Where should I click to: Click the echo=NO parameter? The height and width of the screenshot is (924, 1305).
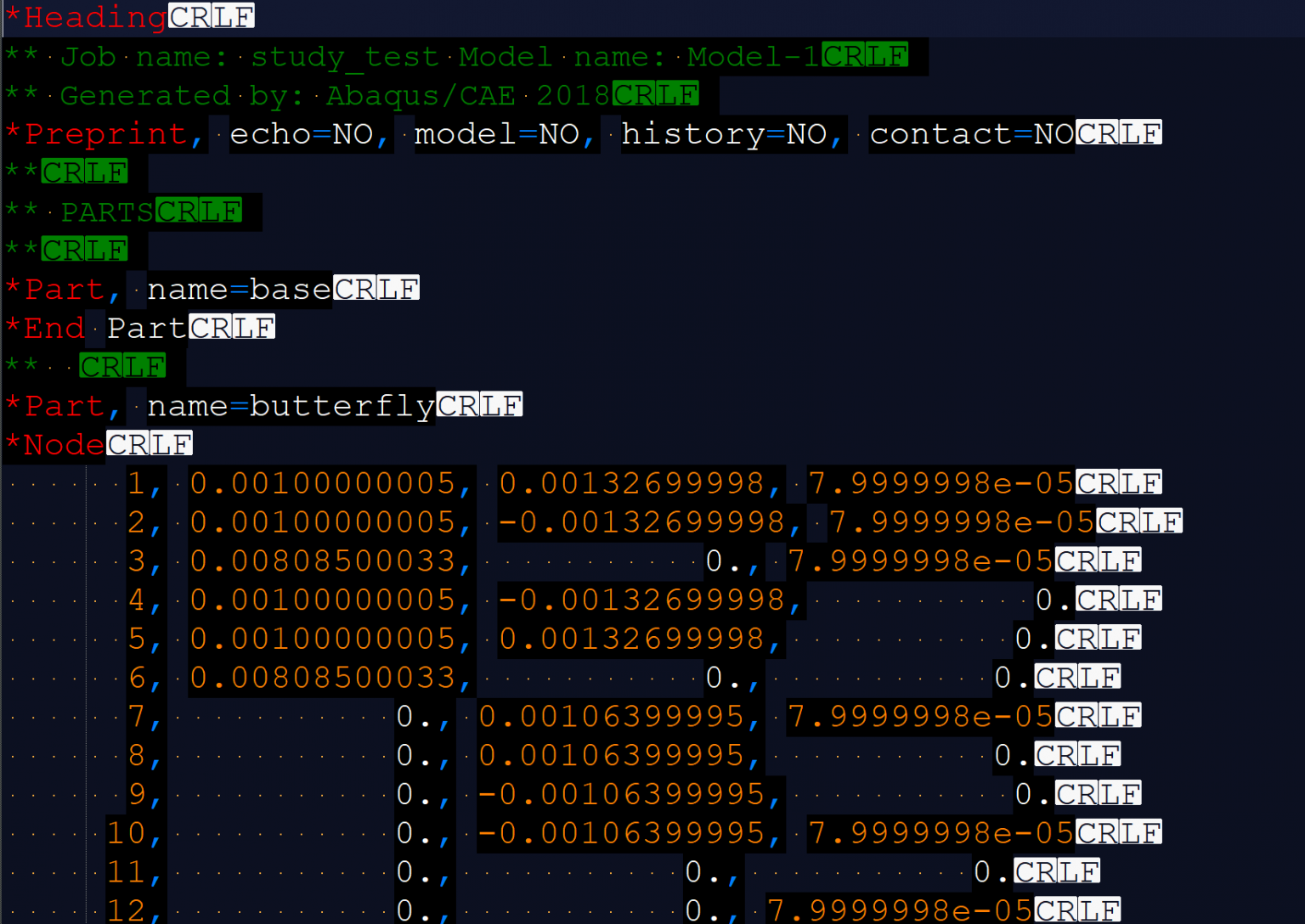pos(302,134)
